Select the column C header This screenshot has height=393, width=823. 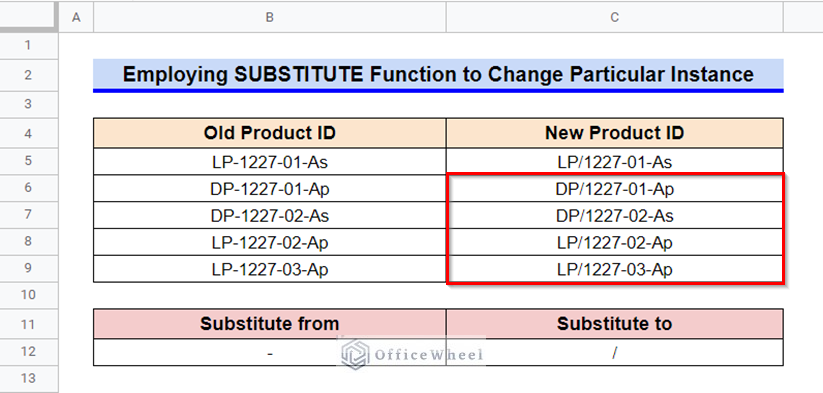tap(615, 17)
